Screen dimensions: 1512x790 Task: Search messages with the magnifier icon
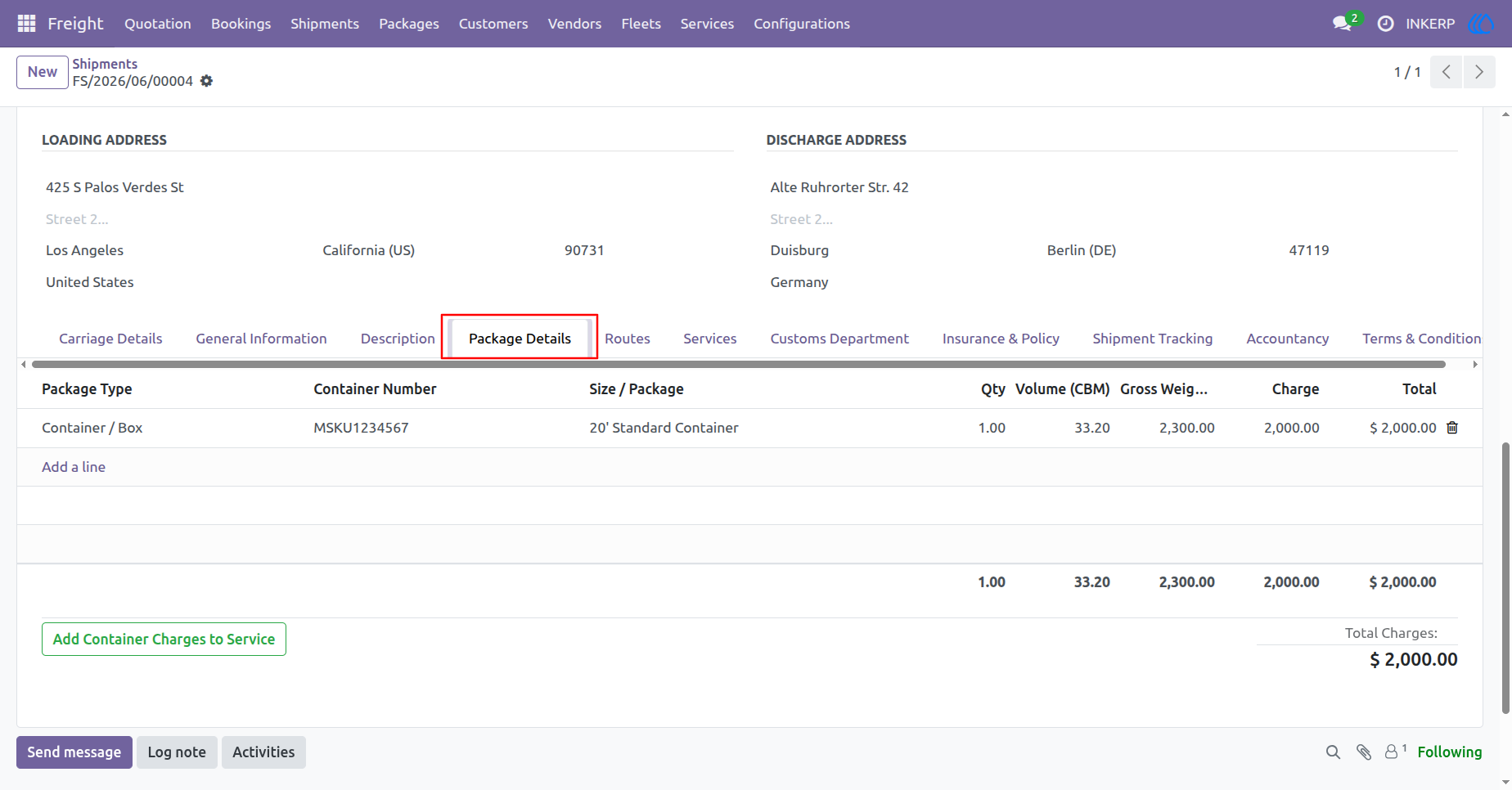coord(1333,752)
